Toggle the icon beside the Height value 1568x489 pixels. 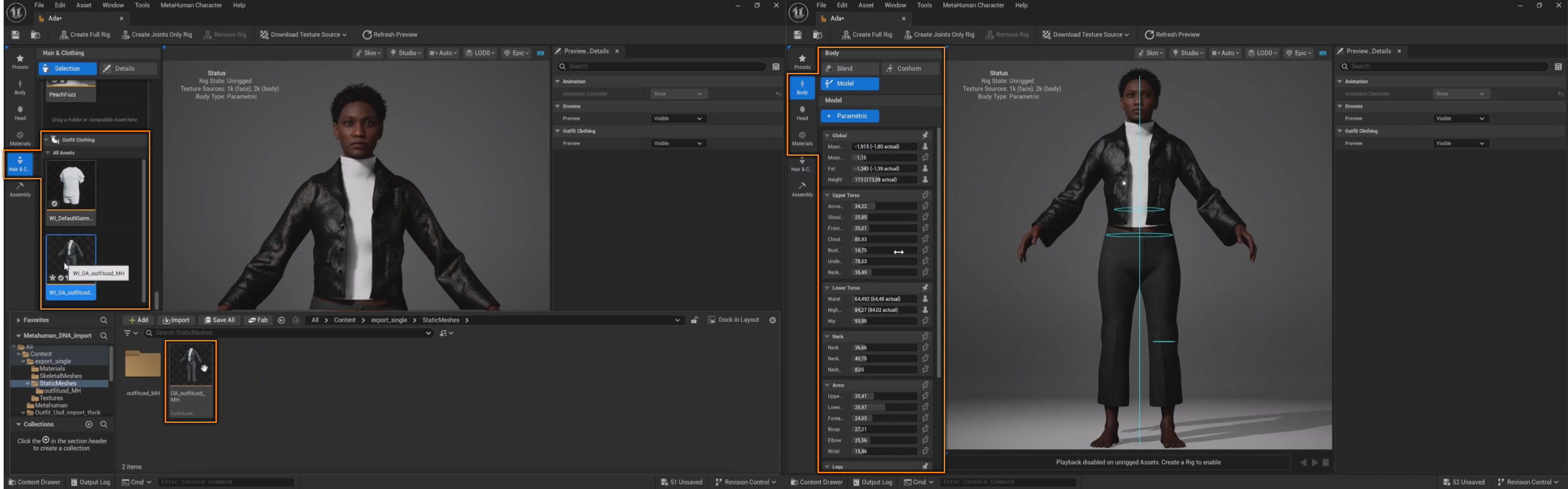pyautogui.click(x=925, y=180)
